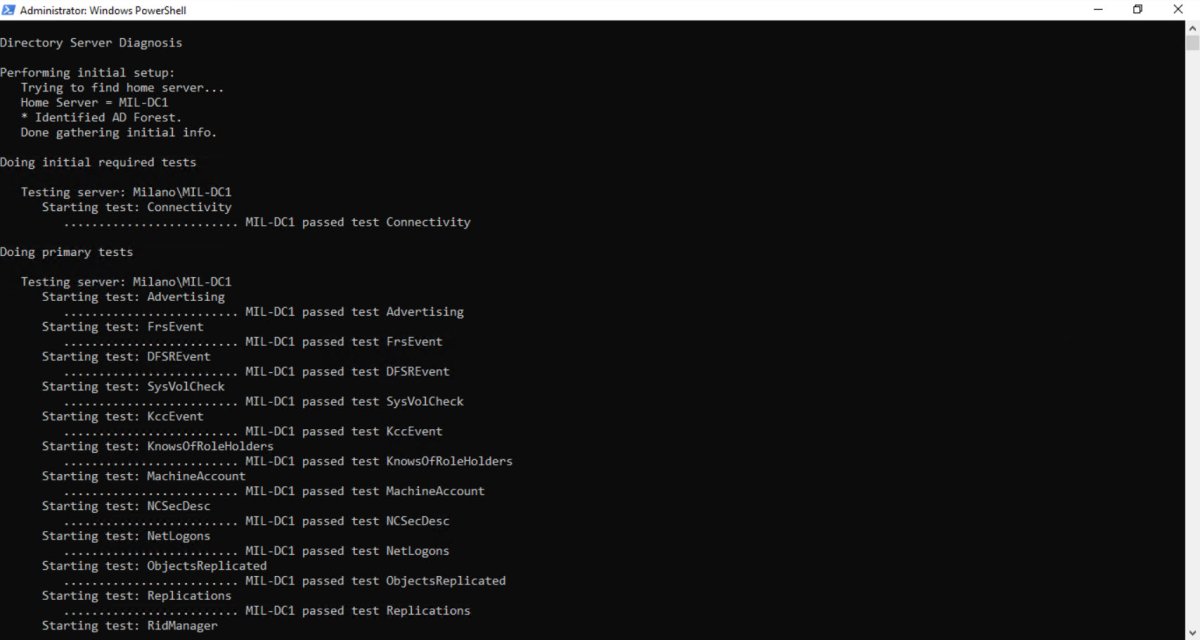Click 'Starting test: Advertising' line
Image resolution: width=1200 pixels, height=640 pixels.
tap(133, 297)
